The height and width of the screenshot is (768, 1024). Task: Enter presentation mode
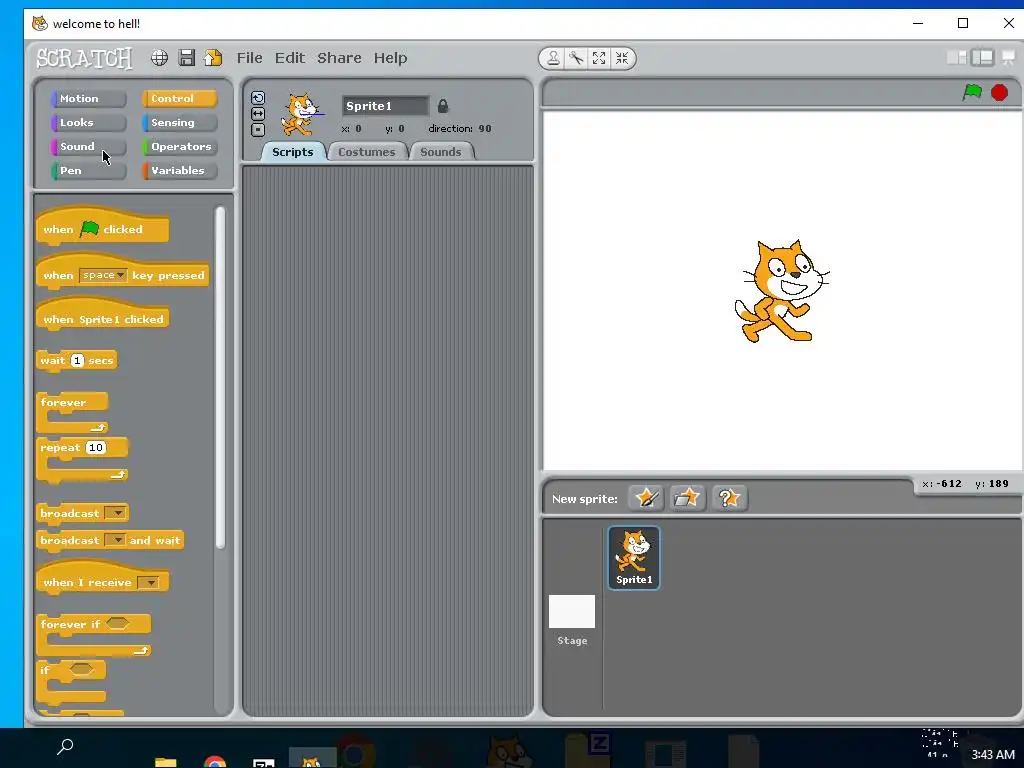point(1008,58)
